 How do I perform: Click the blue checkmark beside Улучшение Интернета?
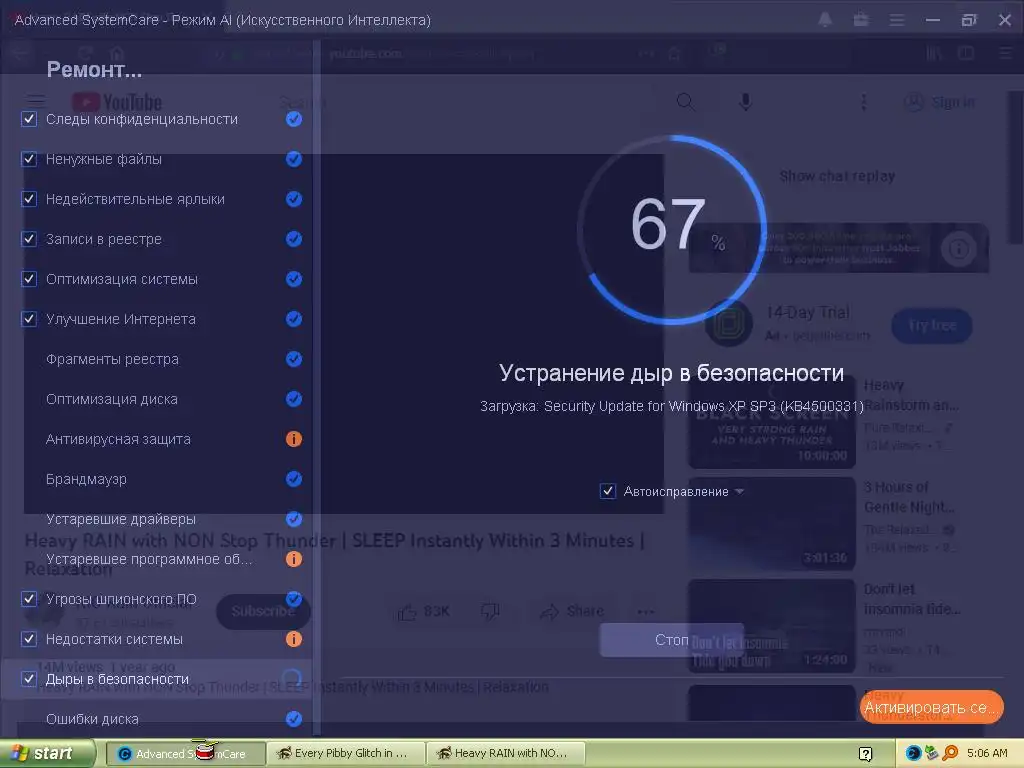(x=294, y=319)
